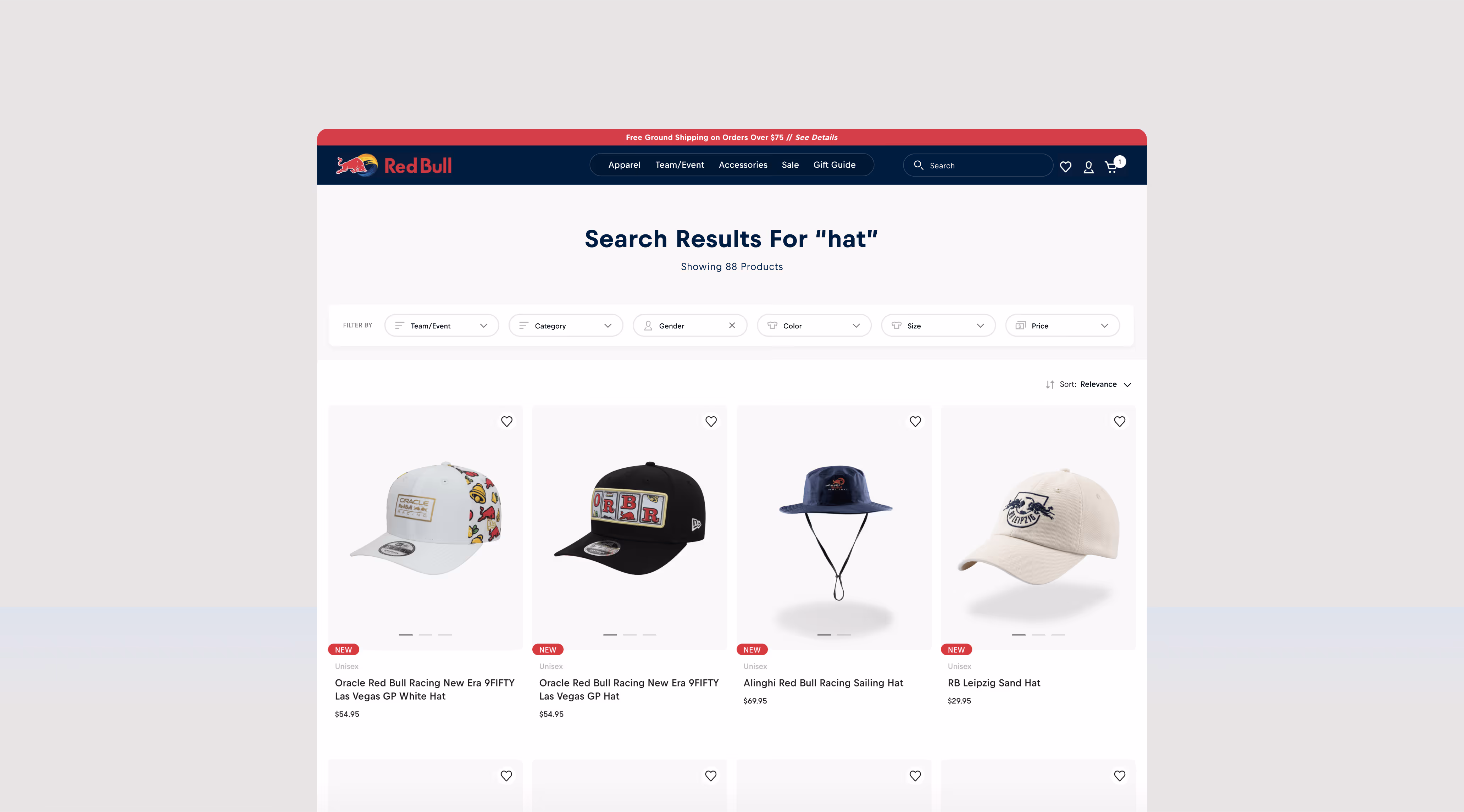Open the user account icon
This screenshot has height=812, width=1464.
(x=1088, y=167)
